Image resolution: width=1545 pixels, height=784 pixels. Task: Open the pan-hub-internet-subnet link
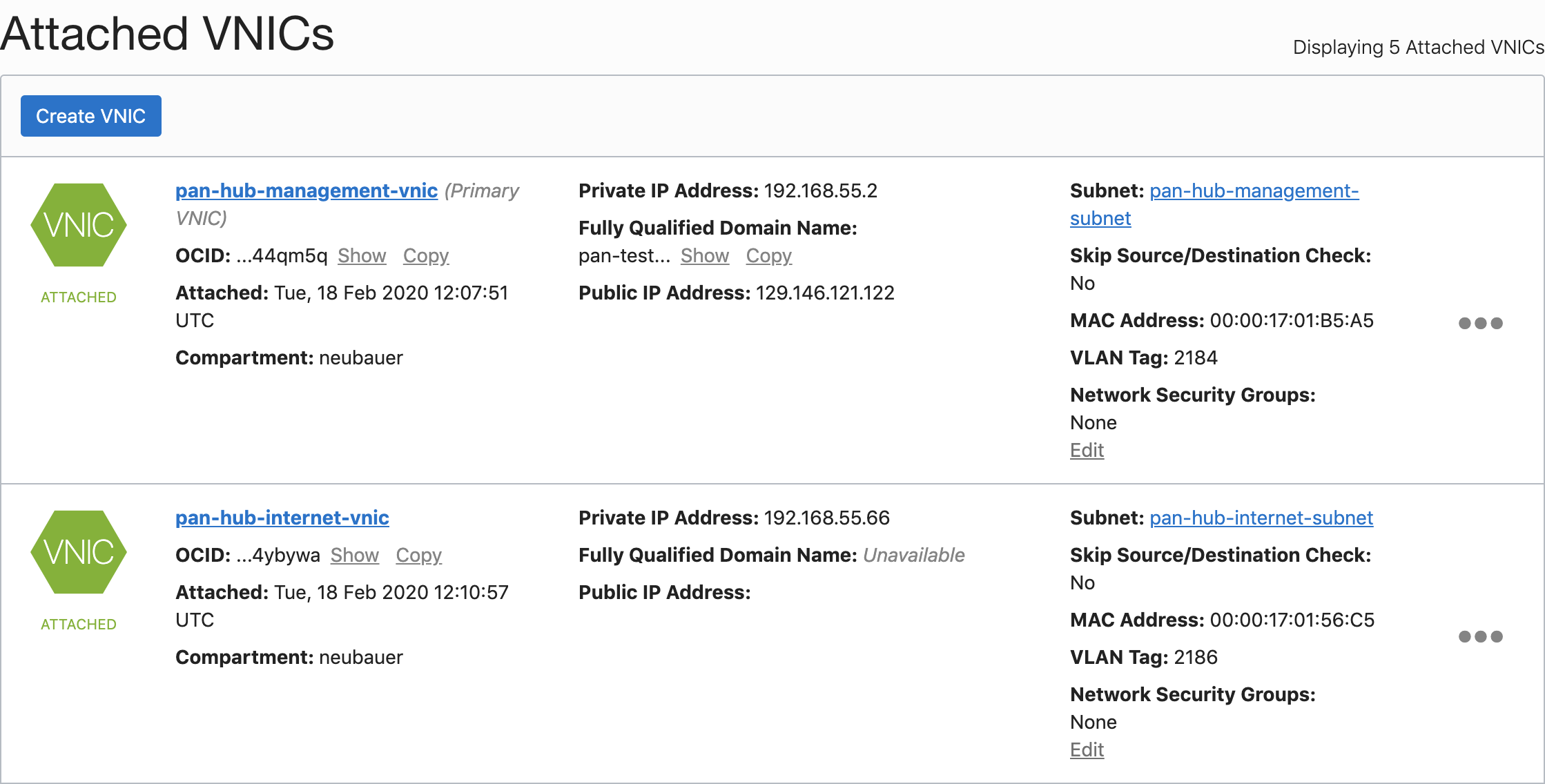(x=1261, y=518)
